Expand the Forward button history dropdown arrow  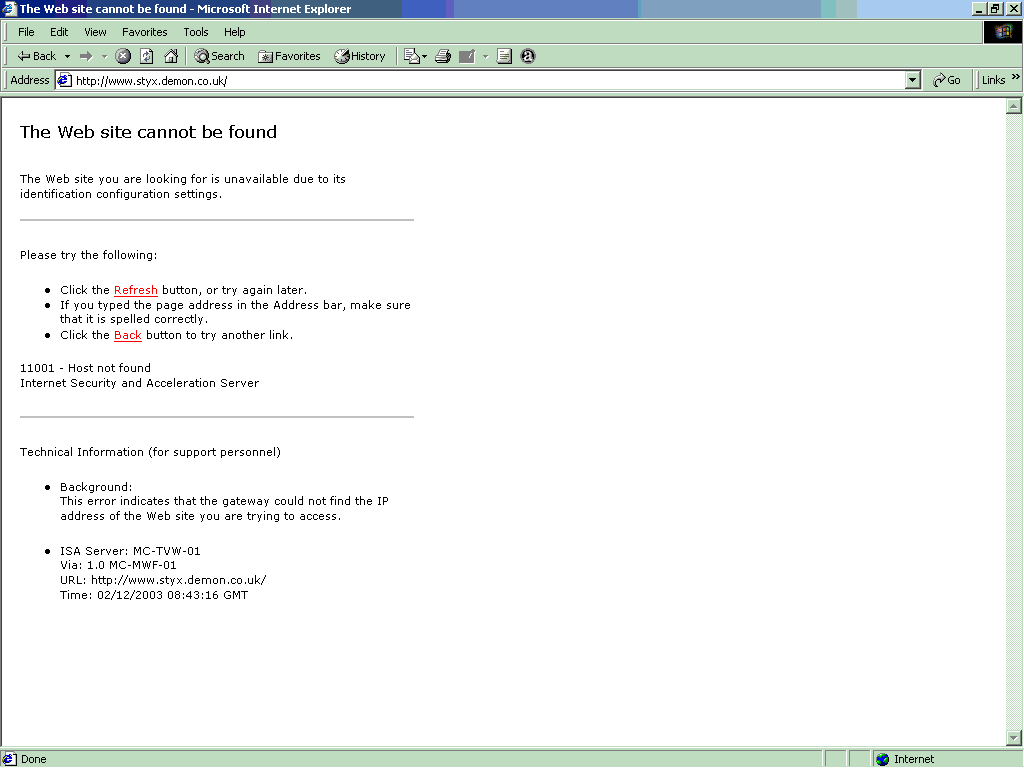[104, 56]
